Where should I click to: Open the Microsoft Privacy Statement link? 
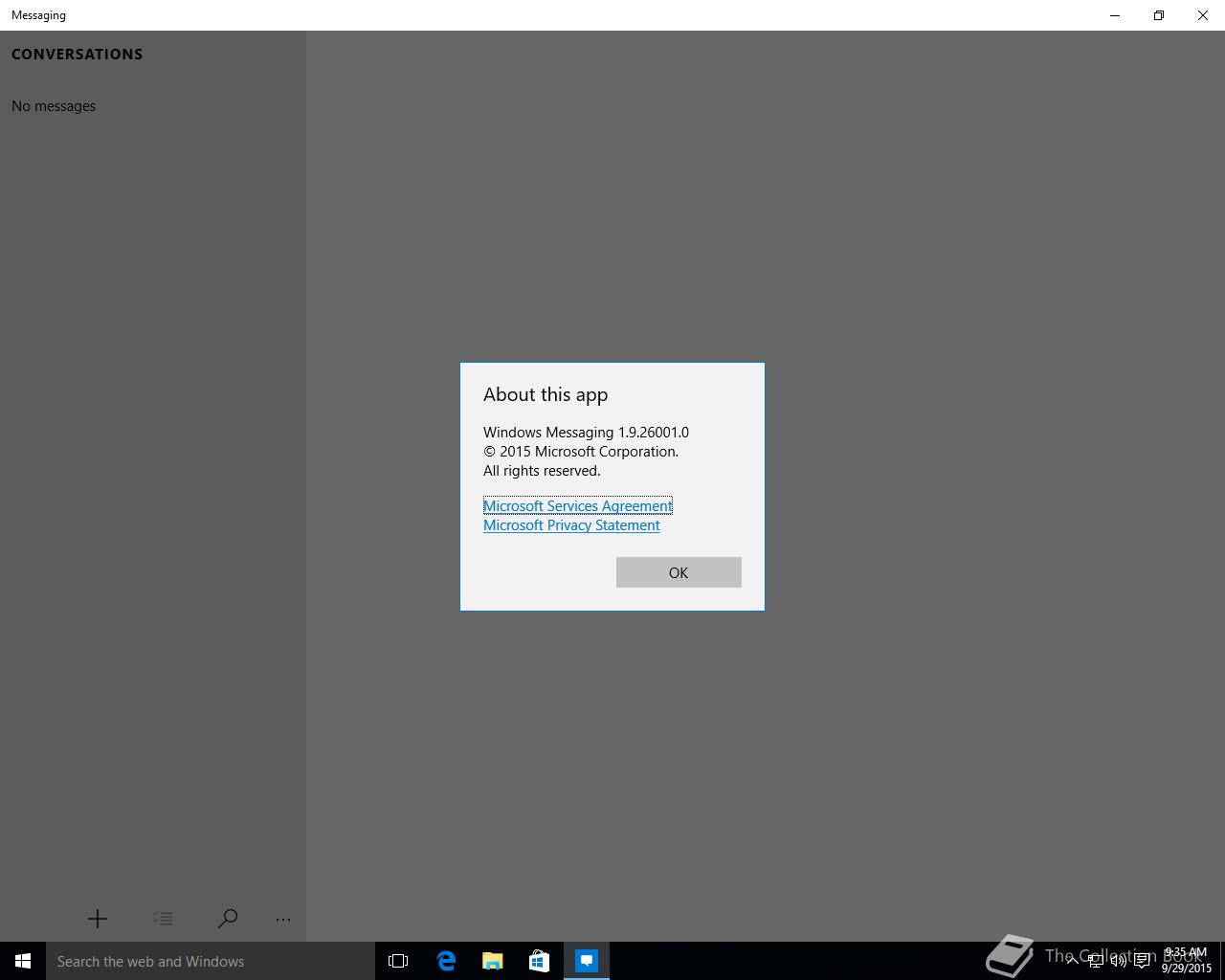click(571, 524)
